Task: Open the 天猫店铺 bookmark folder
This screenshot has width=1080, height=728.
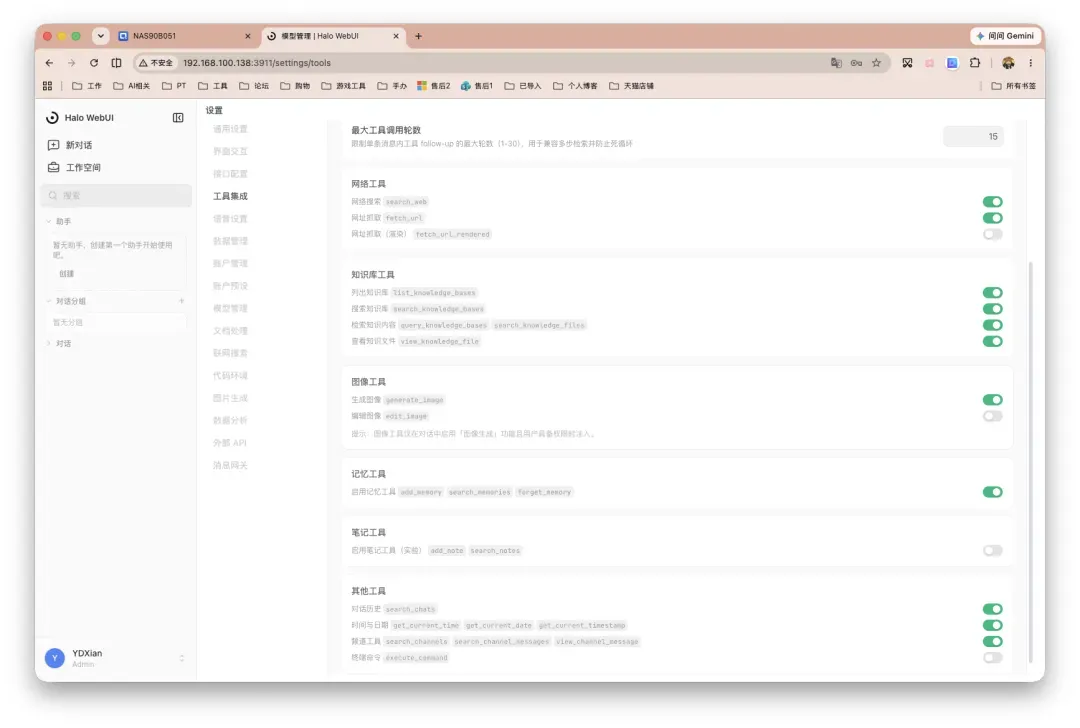Action: click(x=632, y=86)
